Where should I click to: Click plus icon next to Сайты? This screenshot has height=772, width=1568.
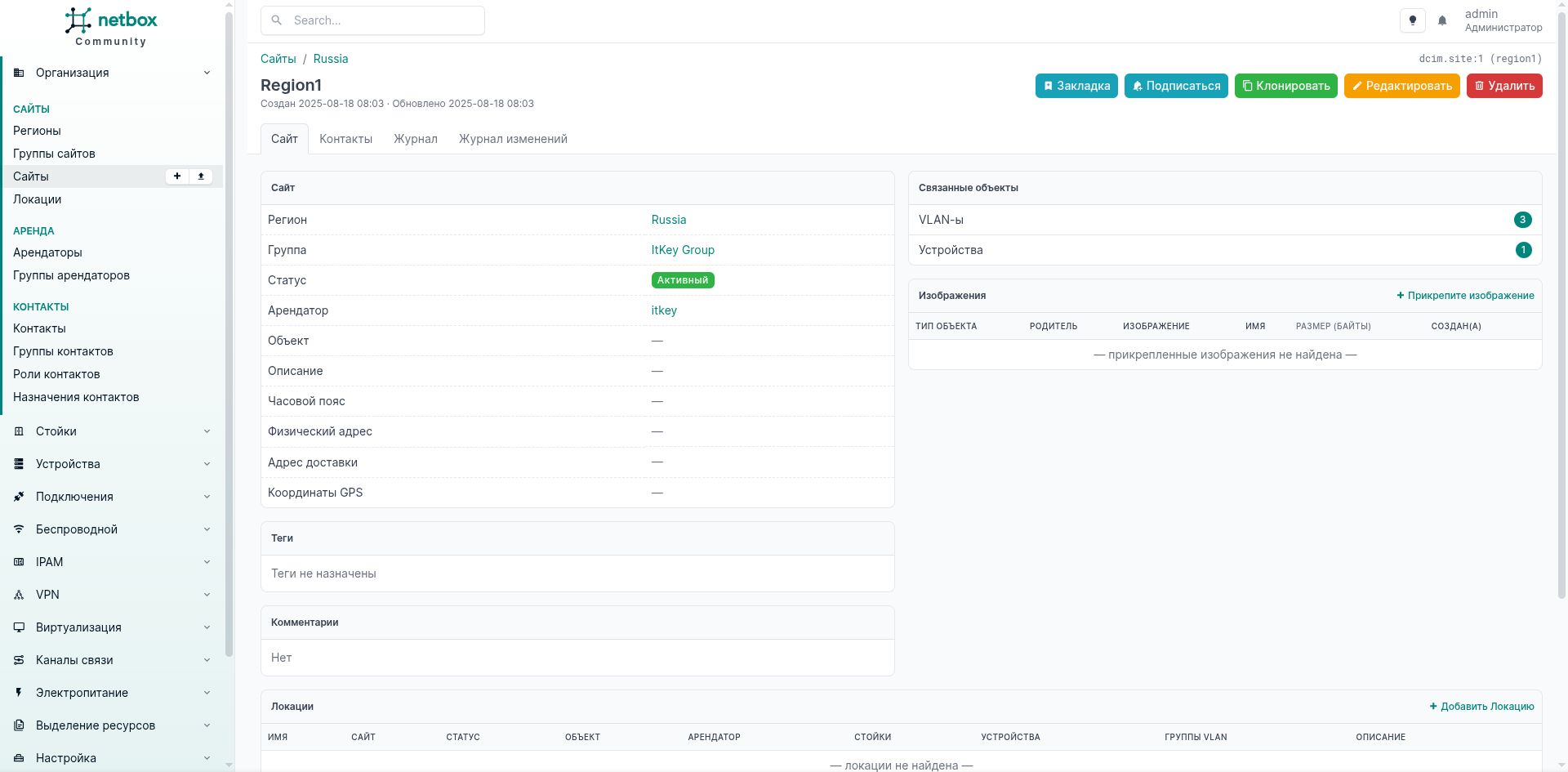click(177, 176)
